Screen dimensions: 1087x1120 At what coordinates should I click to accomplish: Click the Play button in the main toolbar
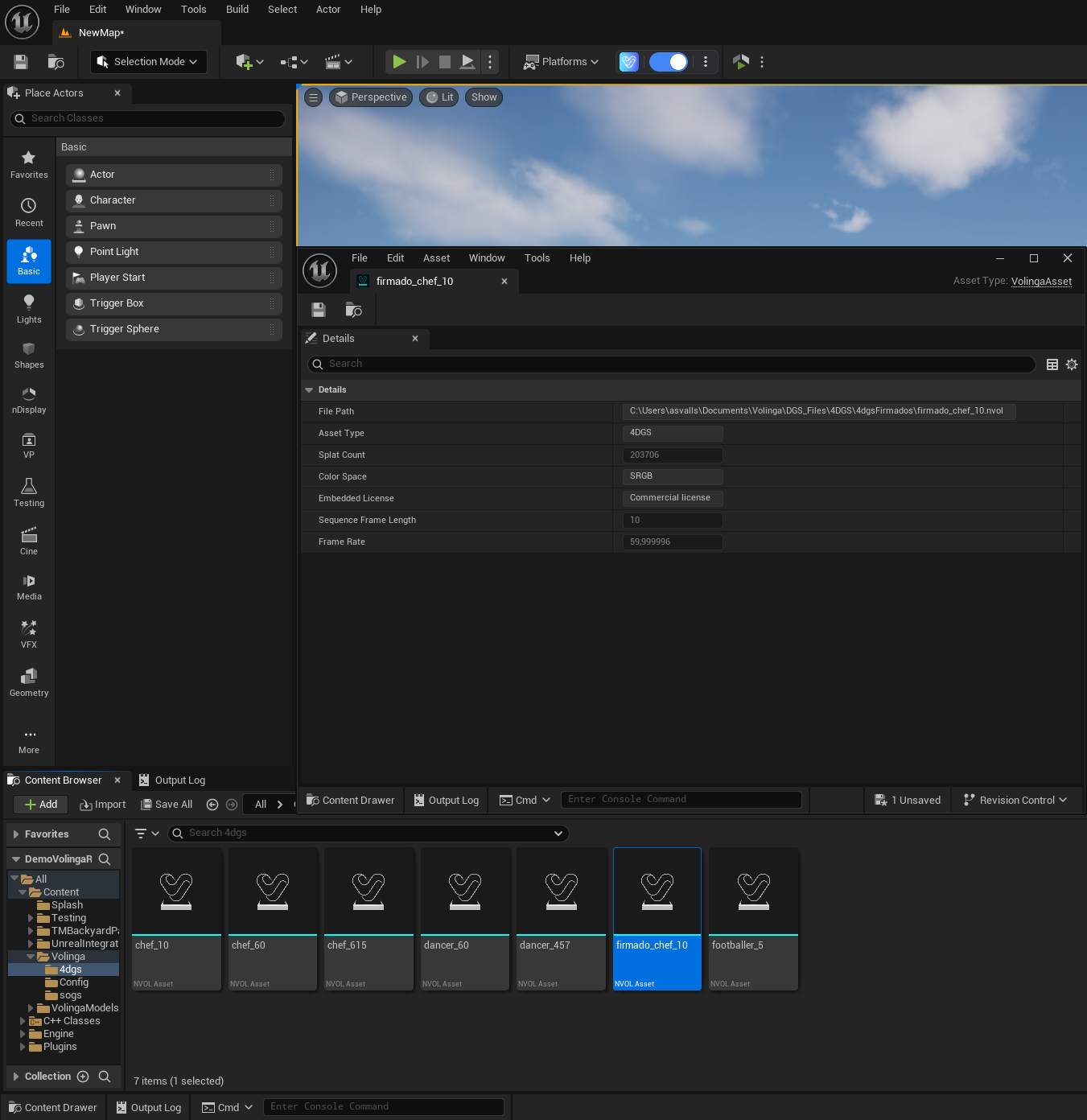point(399,62)
